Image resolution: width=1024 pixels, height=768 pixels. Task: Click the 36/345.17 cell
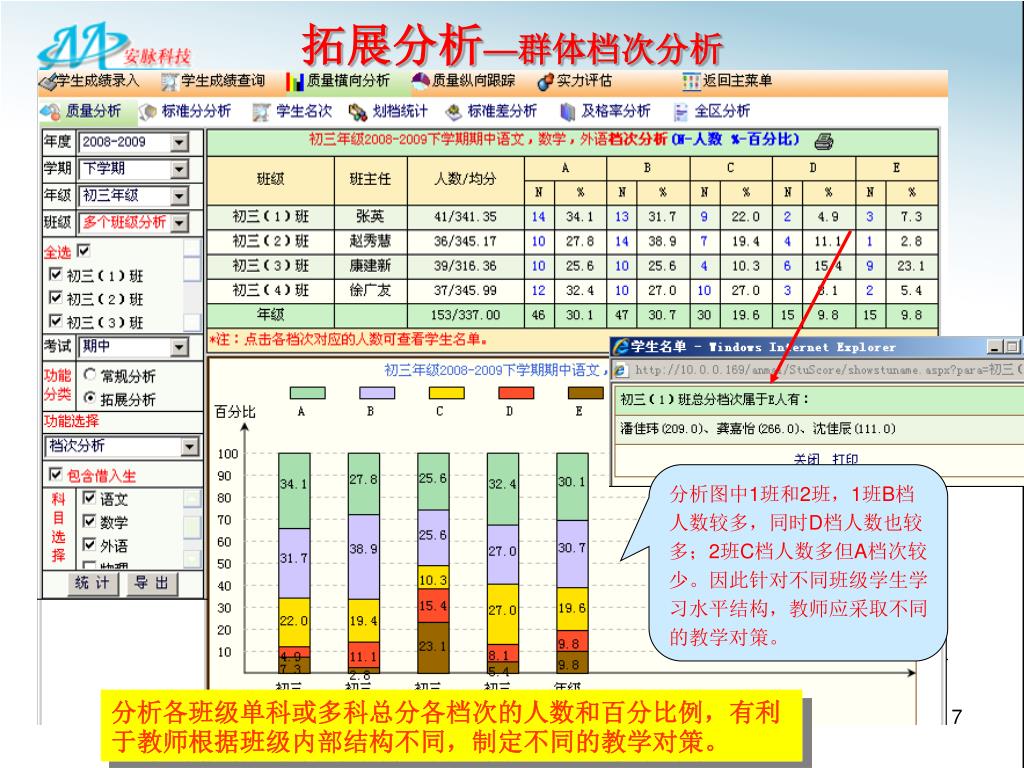point(466,242)
